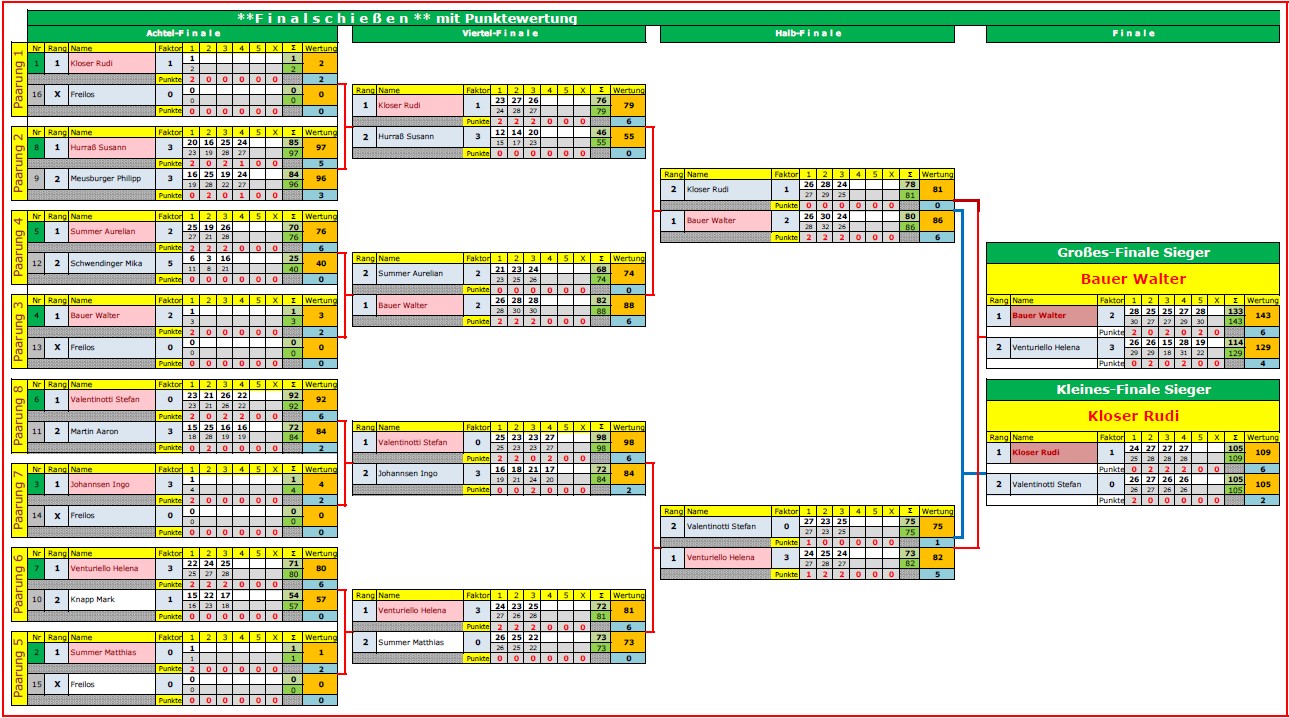The height and width of the screenshot is (718, 1289).
Task: Click the large red Bauer Walter winner name
Action: (1132, 279)
